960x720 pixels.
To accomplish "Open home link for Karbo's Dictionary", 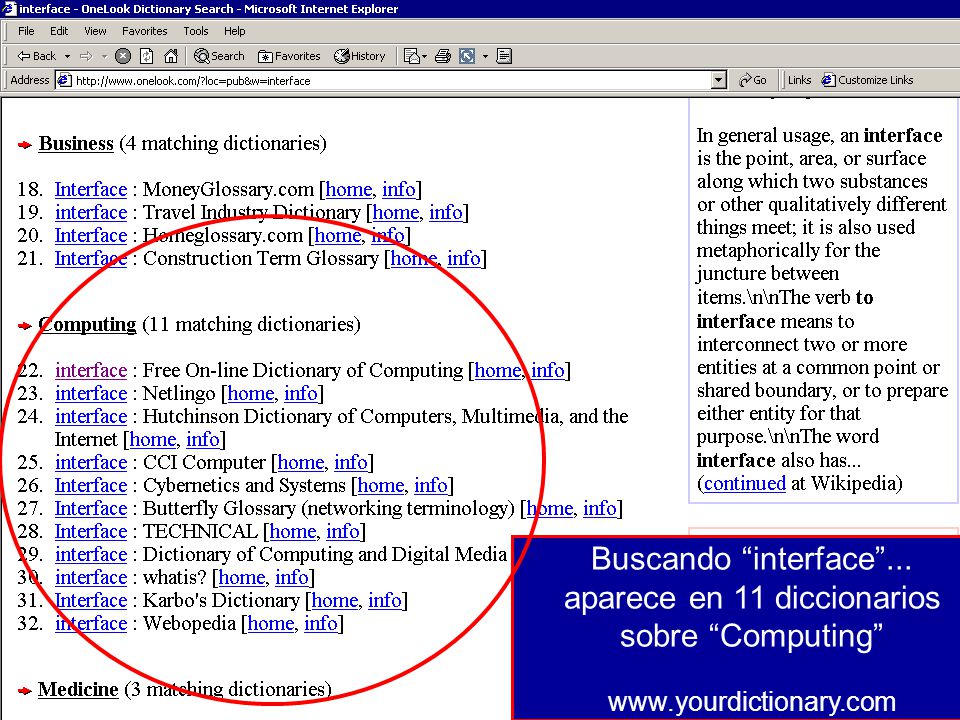I will point(335,601).
